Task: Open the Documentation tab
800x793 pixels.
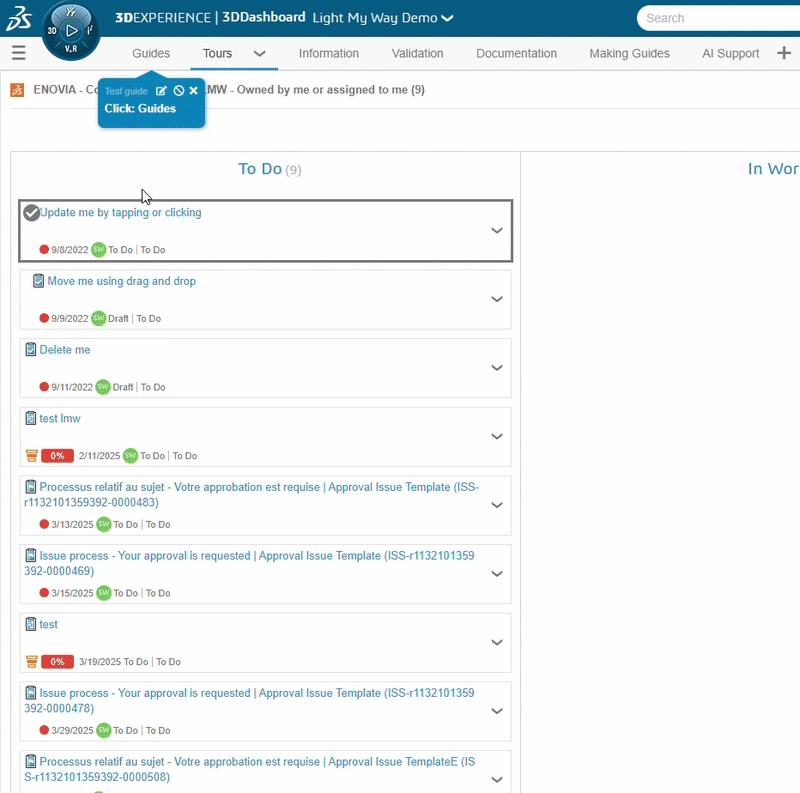Action: click(x=516, y=54)
